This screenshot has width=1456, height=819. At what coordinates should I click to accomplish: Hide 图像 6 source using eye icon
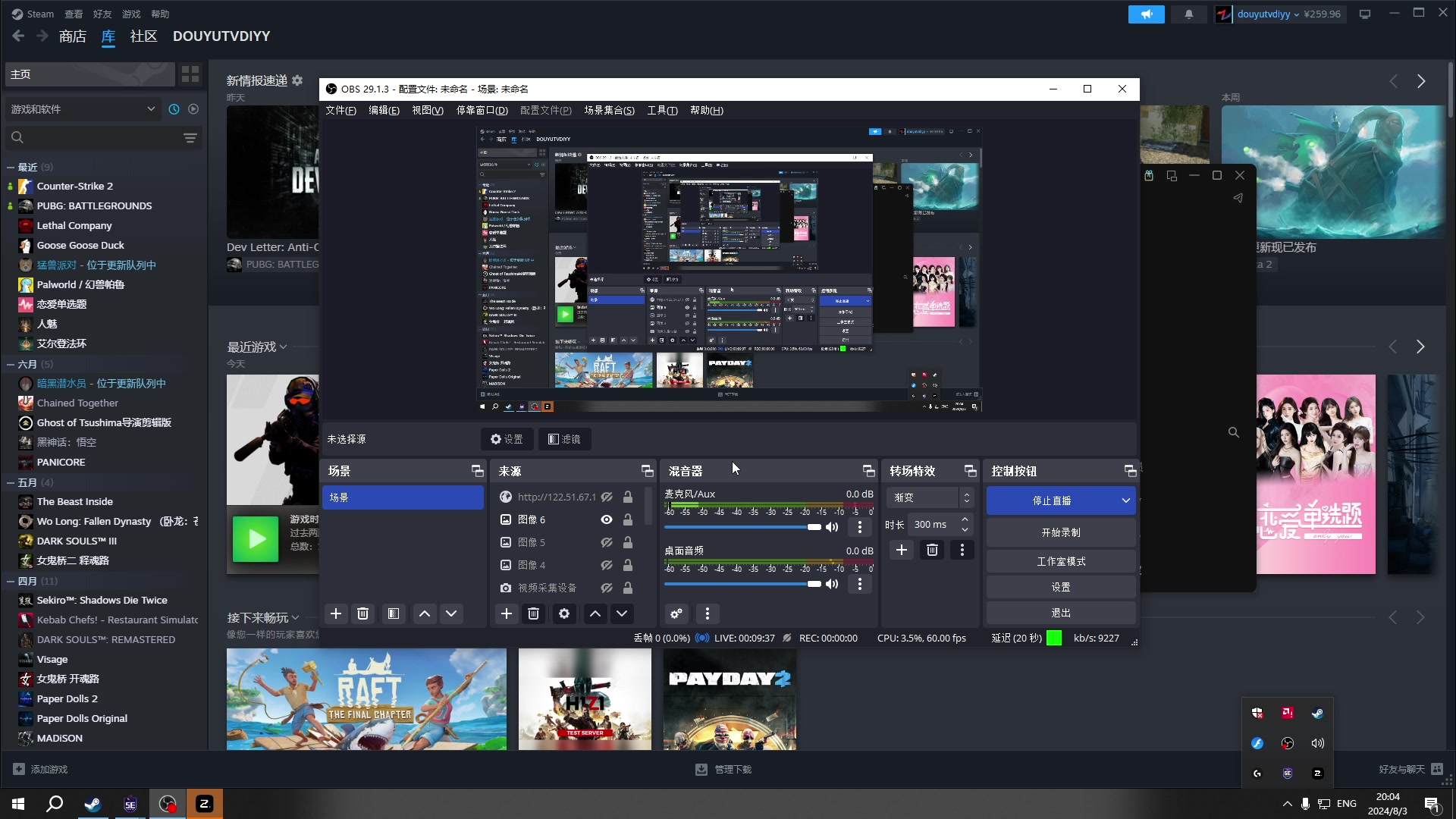point(607,519)
